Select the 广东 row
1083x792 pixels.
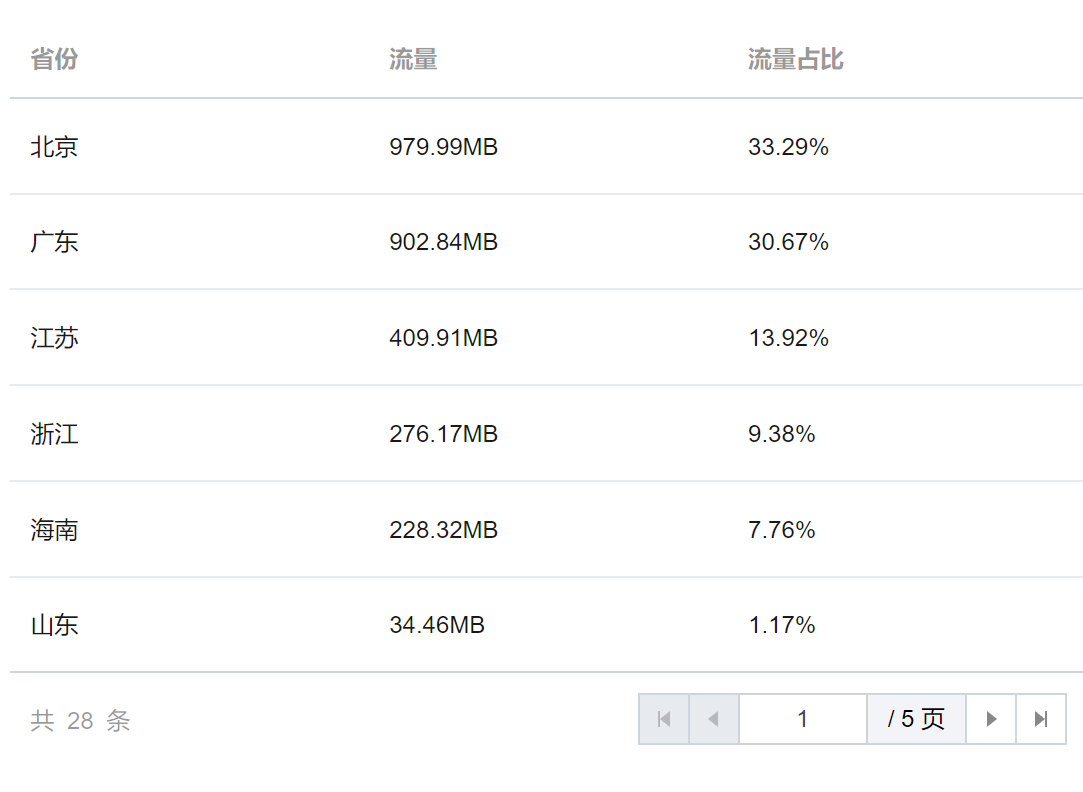point(546,242)
